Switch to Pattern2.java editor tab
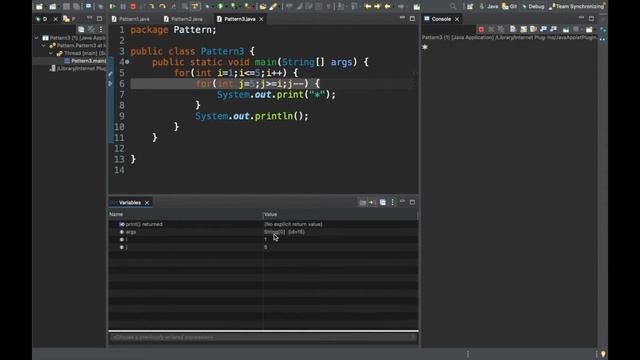Screen dimensions: 640x360 tap(183, 19)
